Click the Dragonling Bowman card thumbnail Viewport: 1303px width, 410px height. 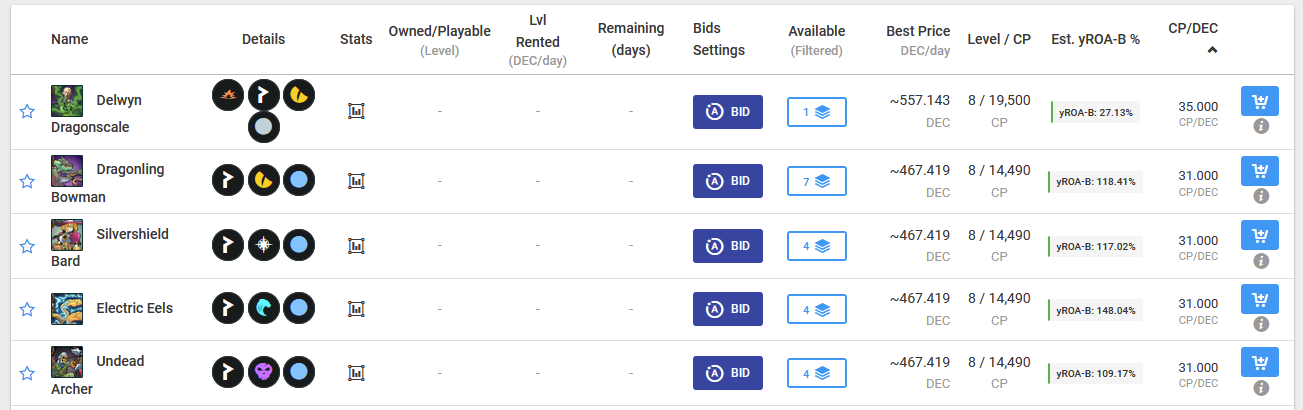(67, 171)
